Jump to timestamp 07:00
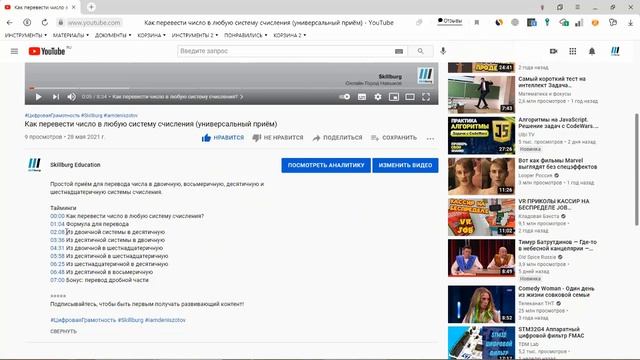This screenshot has height=360, width=640. point(58,280)
